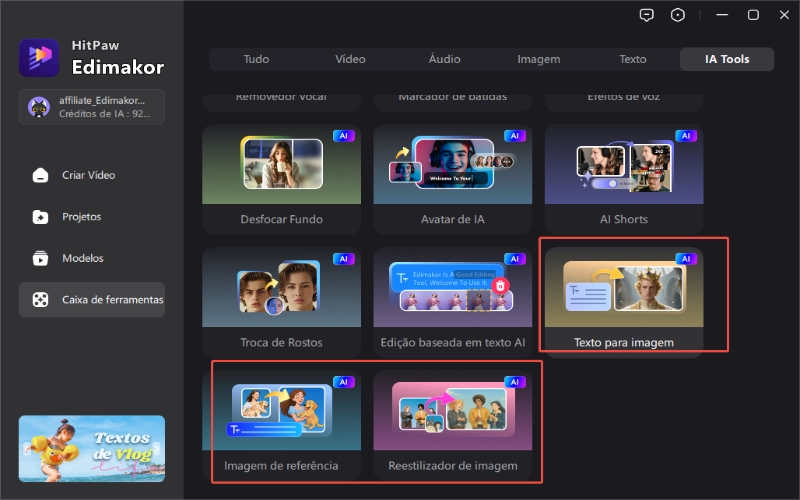
Task: Switch to the Imagem tab
Action: pos(539,59)
